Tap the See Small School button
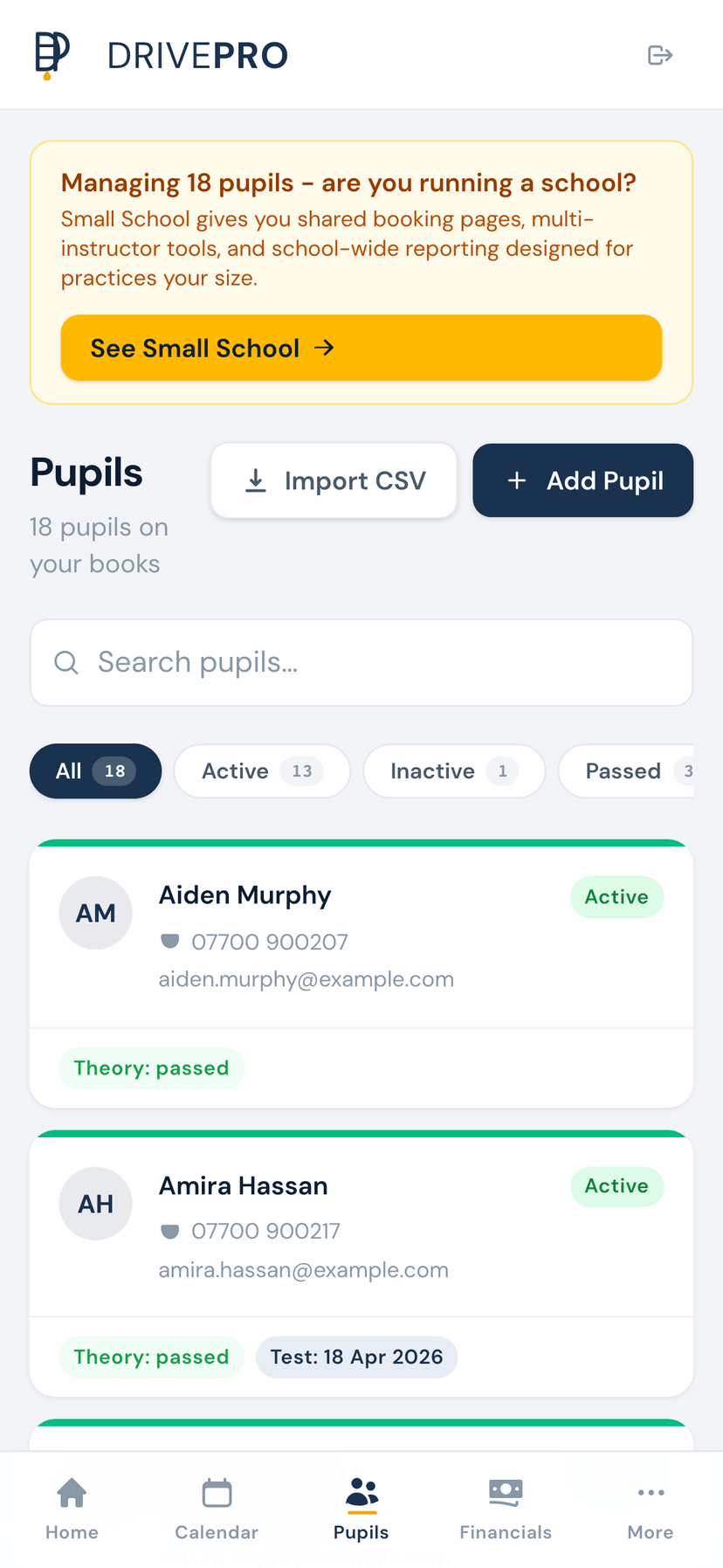The width and height of the screenshot is (723, 1568). pos(361,348)
